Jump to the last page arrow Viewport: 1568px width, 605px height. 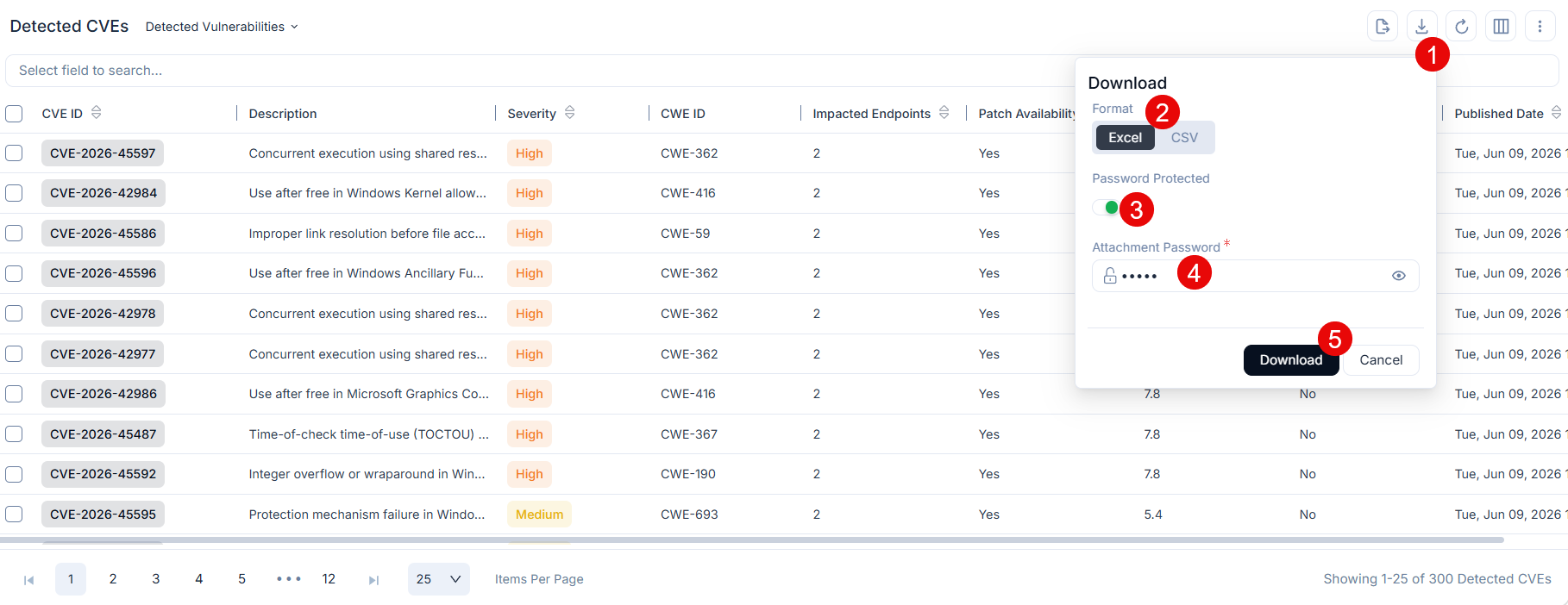pyautogui.click(x=373, y=580)
